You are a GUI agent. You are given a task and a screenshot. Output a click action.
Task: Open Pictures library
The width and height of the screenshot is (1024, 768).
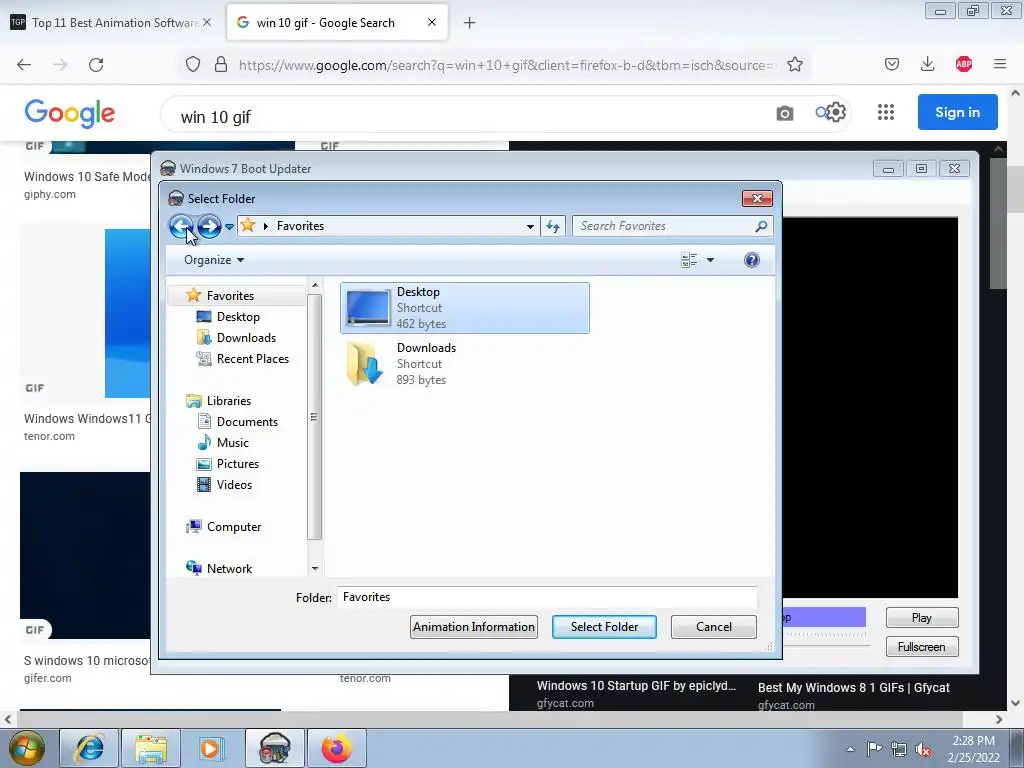point(237,464)
